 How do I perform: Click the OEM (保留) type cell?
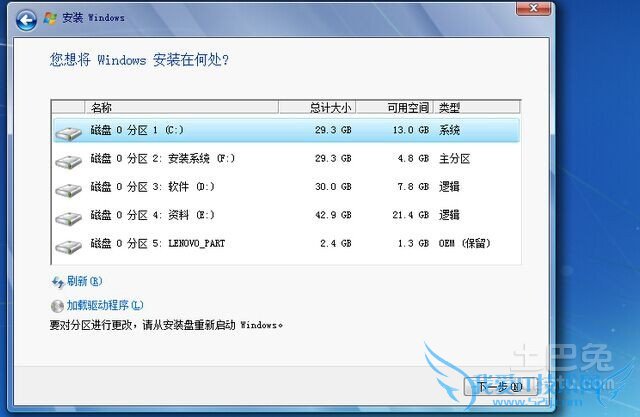464,243
